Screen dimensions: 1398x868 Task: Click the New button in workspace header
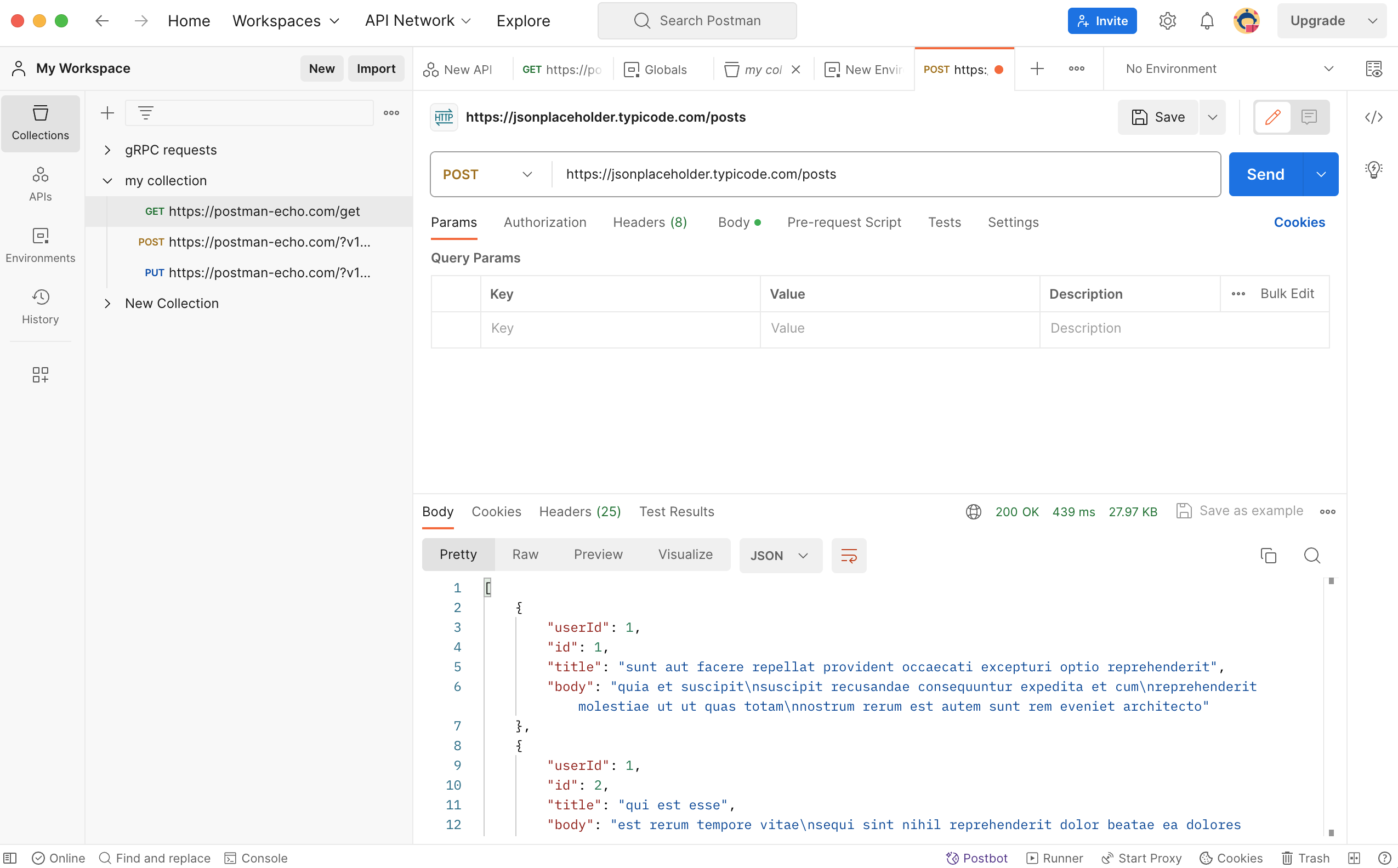click(x=322, y=69)
